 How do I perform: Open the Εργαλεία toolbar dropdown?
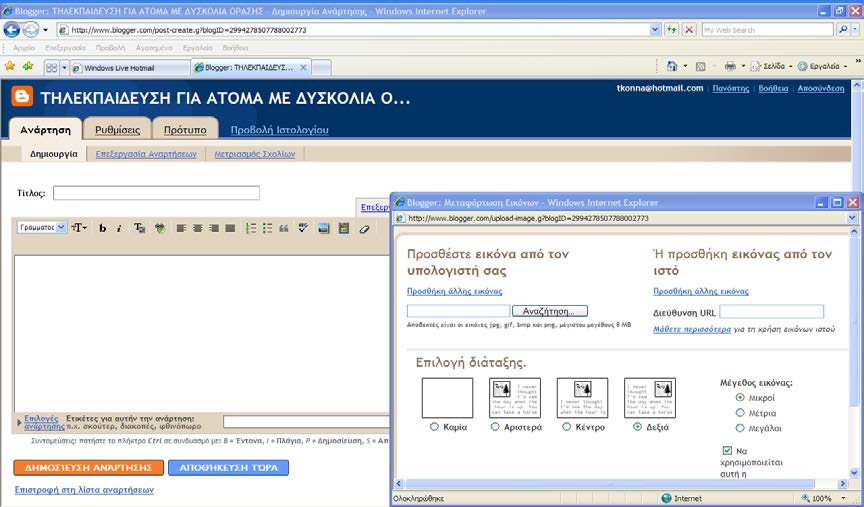pos(823,66)
